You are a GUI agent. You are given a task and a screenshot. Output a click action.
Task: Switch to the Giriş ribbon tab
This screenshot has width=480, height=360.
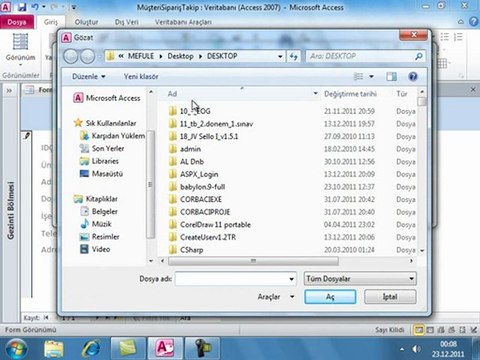(x=51, y=22)
